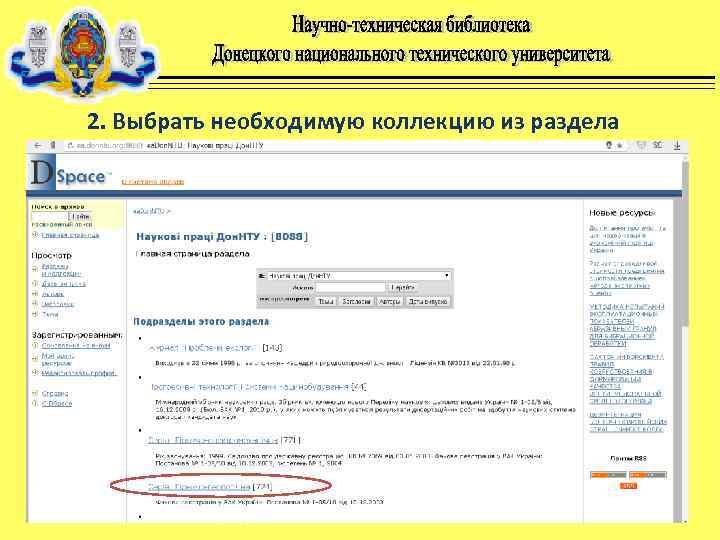This screenshot has width=720, height=540.
Task: Open the Авторы browse link in sidebar
Action: 53,294
